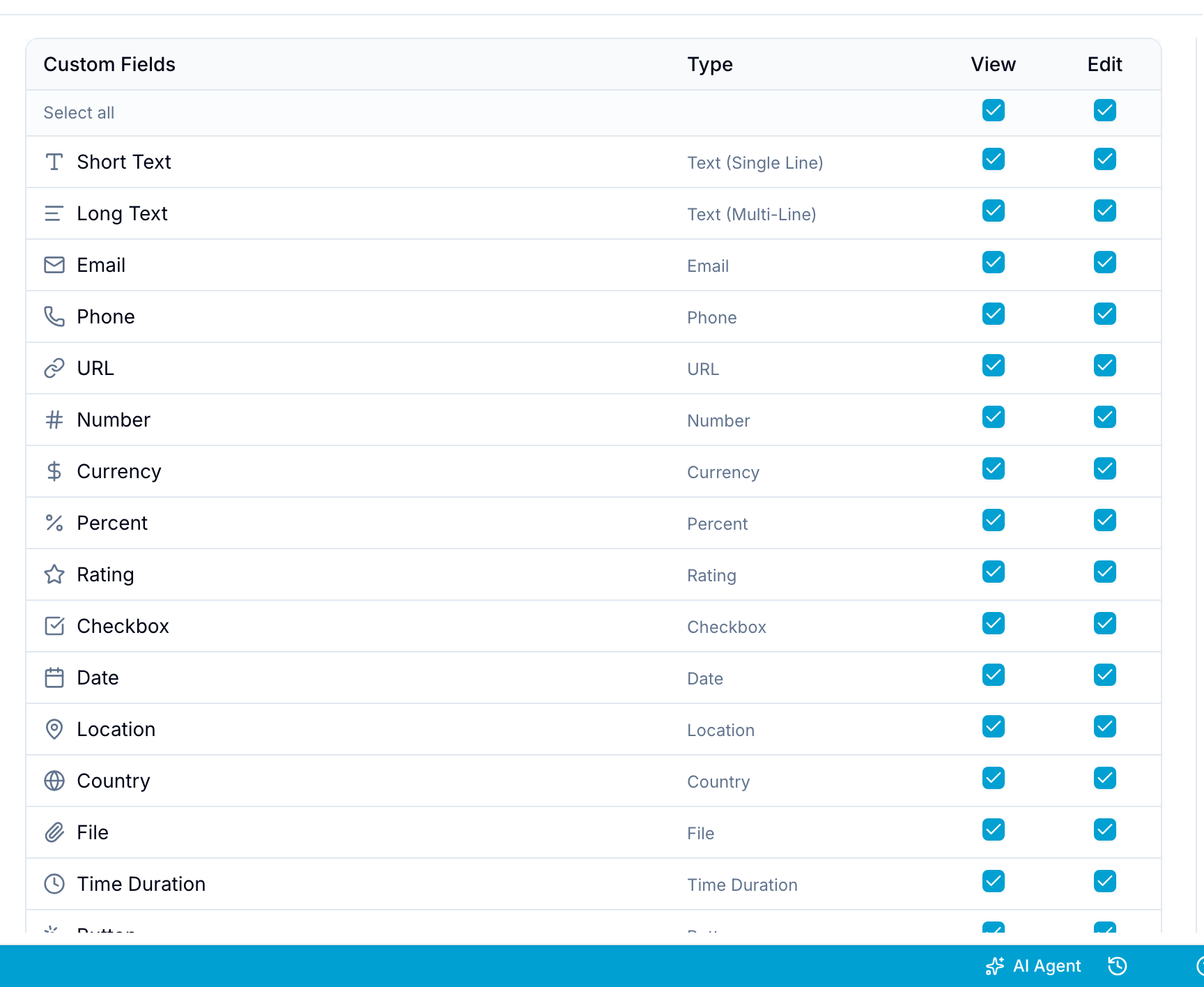Uncheck Edit for File field

click(x=1105, y=829)
